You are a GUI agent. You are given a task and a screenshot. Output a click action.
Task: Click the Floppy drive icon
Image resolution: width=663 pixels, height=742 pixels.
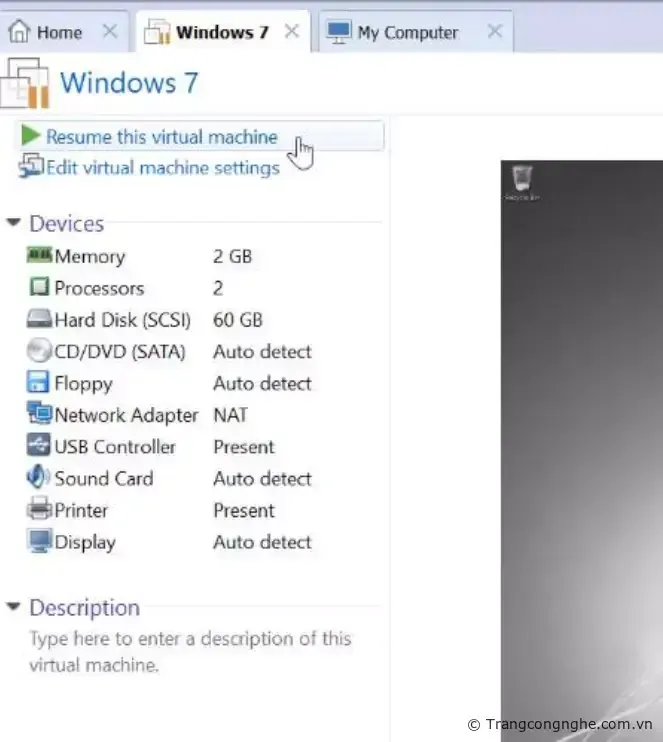coord(39,383)
